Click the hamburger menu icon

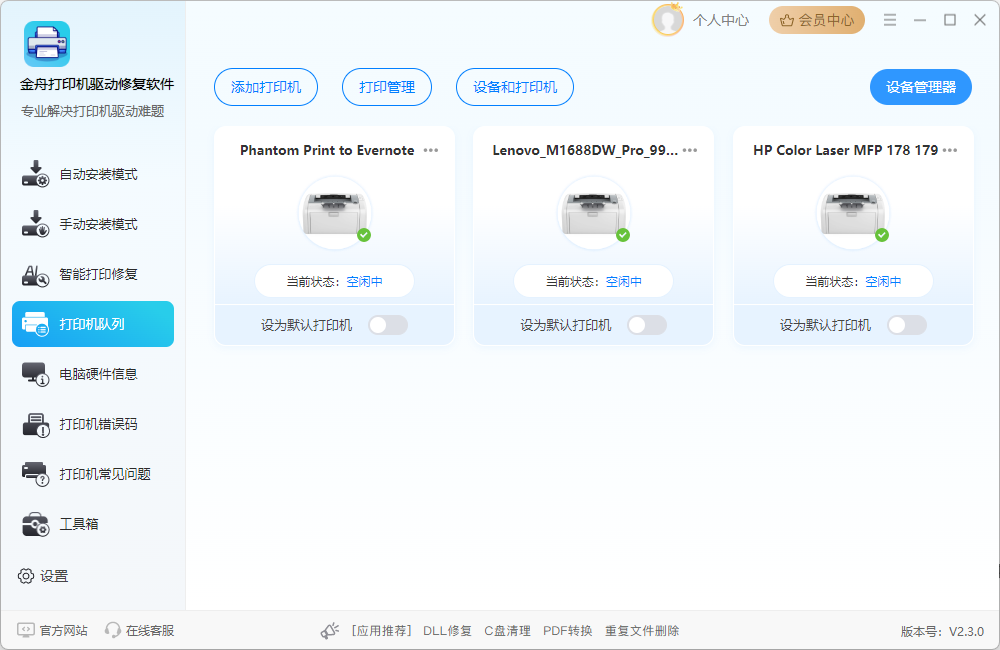click(x=890, y=20)
